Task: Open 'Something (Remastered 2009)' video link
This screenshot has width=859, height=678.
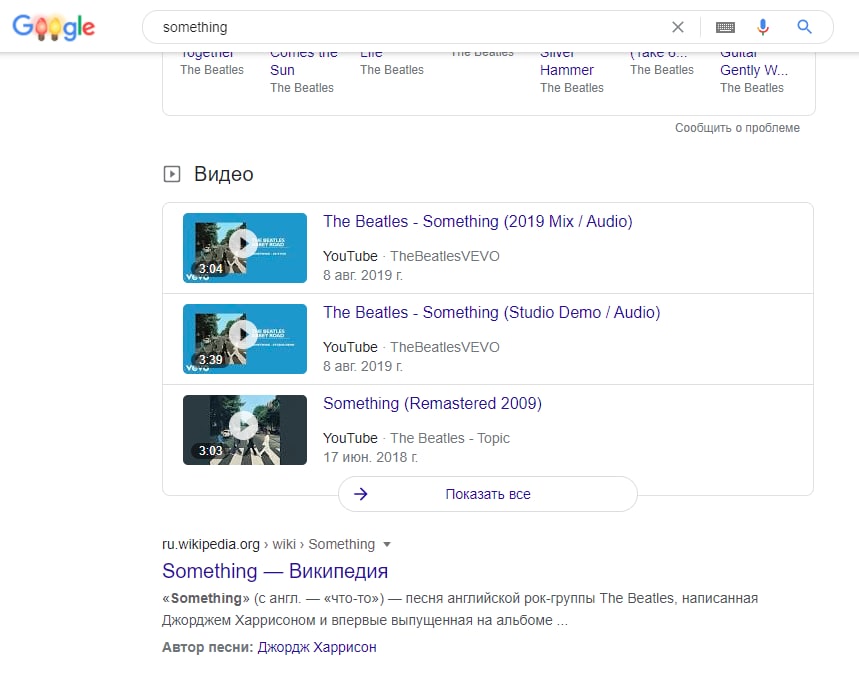Action: pyautogui.click(x=432, y=403)
